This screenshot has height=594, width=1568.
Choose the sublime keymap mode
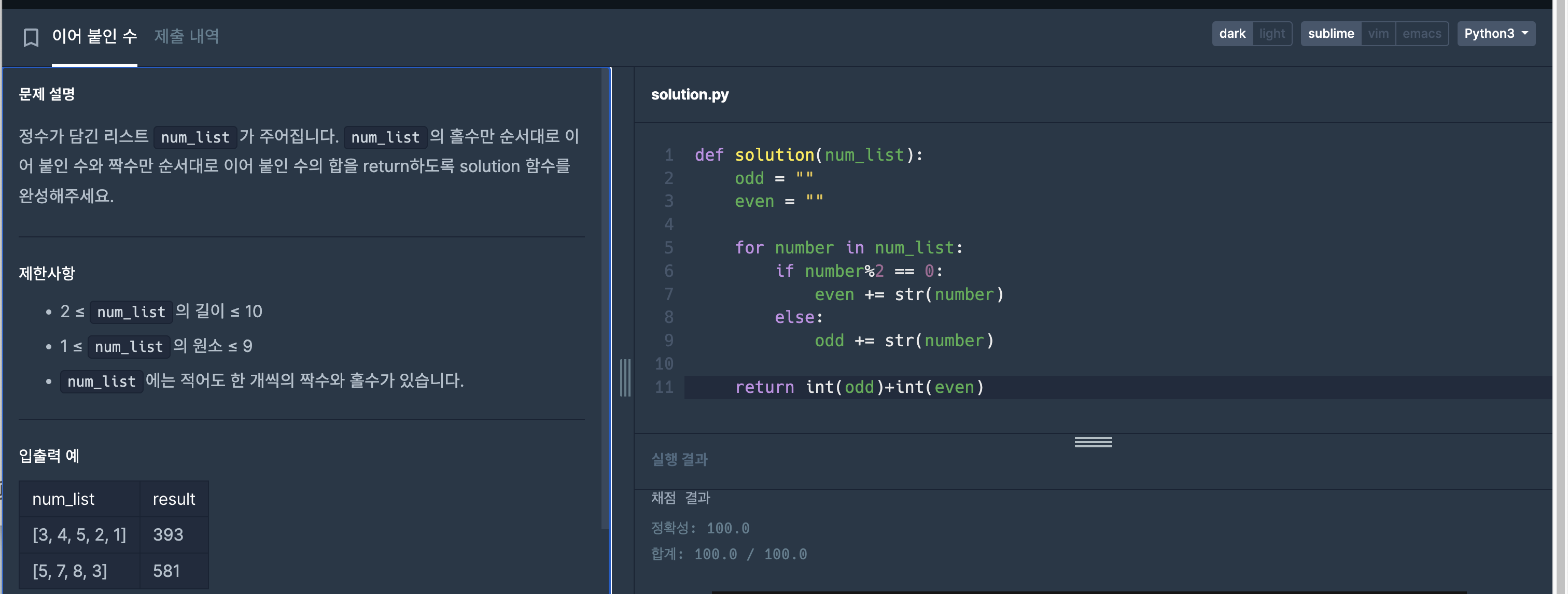tap(1330, 34)
